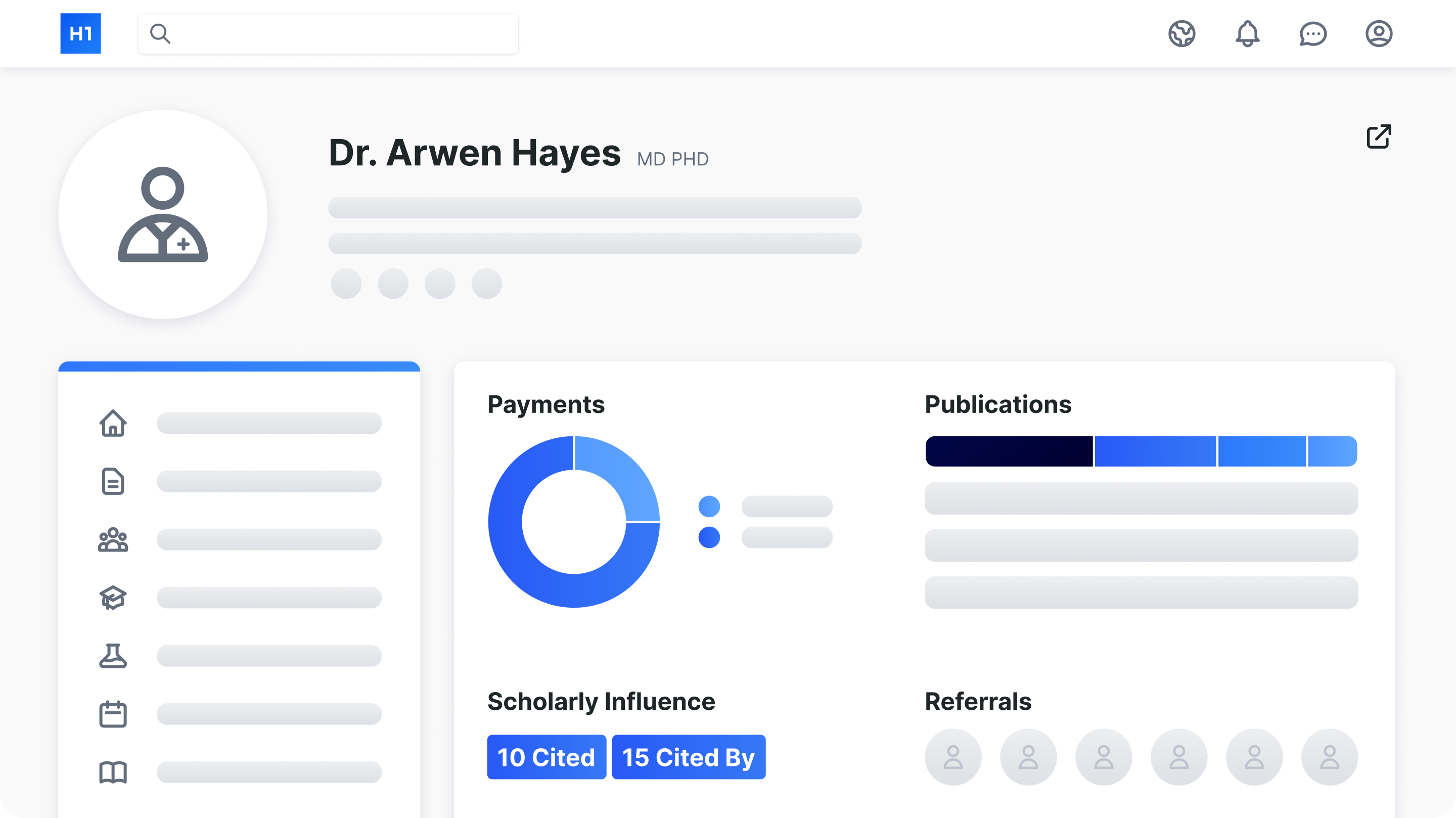
Task: Select the home sidebar icon
Action: coord(113,423)
